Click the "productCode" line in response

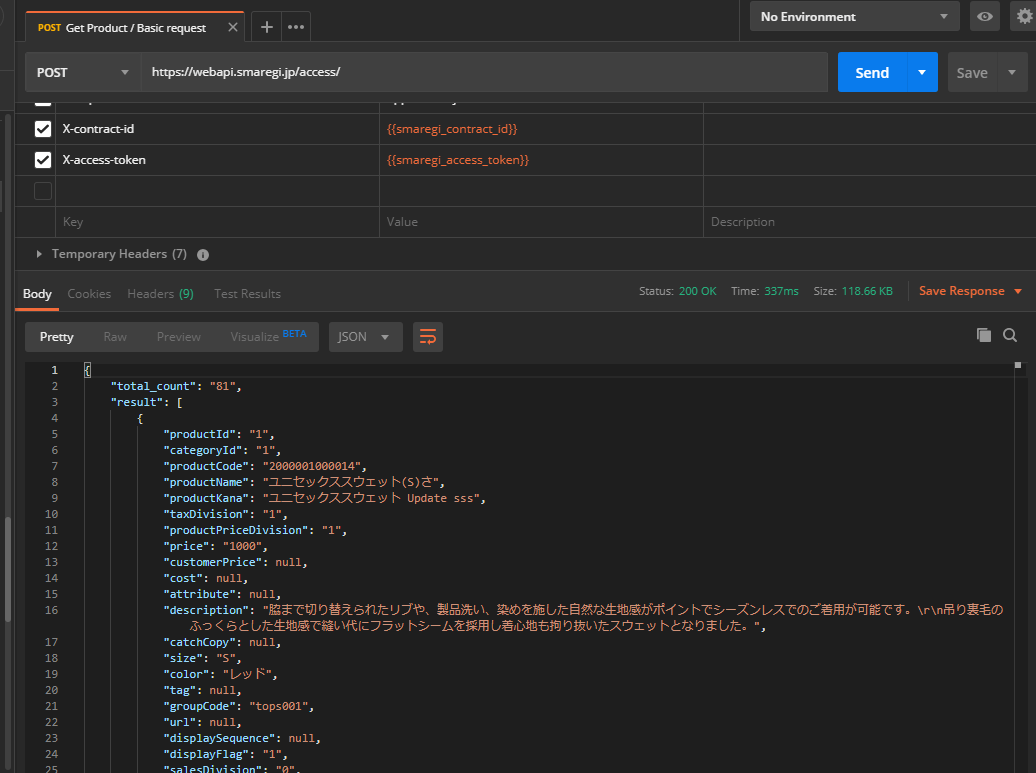click(265, 466)
